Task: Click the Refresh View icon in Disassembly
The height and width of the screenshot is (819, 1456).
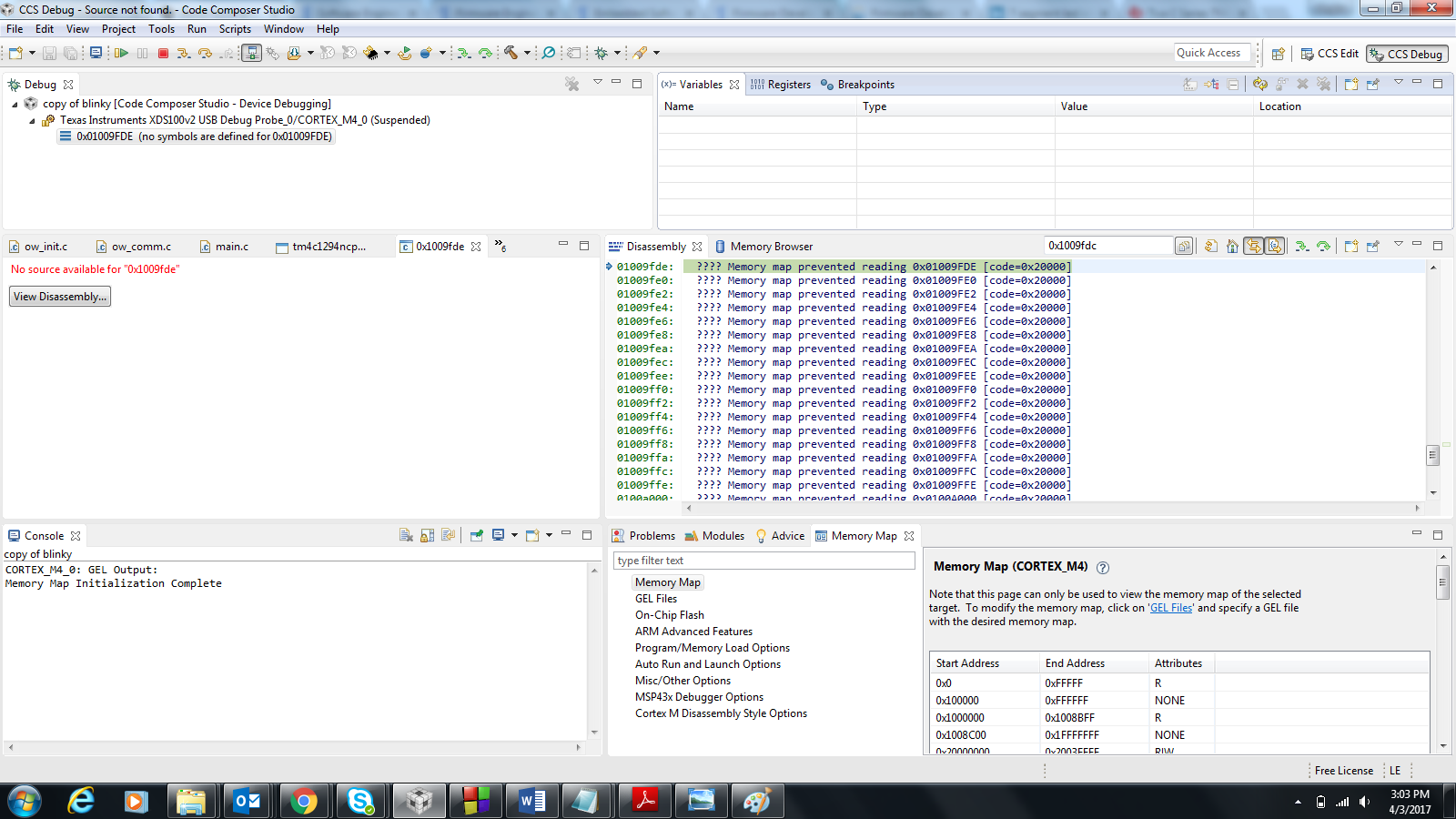Action: (1211, 246)
